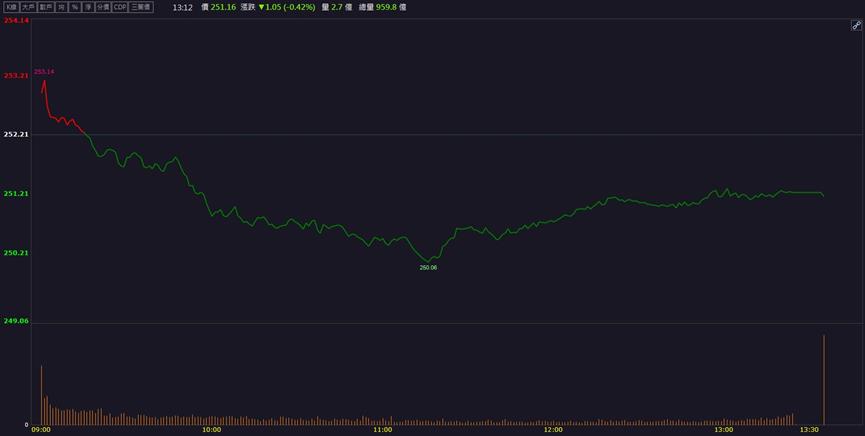Toggle the % percentage scale button
Image resolution: width=865 pixels, height=436 pixels.
[74, 7]
